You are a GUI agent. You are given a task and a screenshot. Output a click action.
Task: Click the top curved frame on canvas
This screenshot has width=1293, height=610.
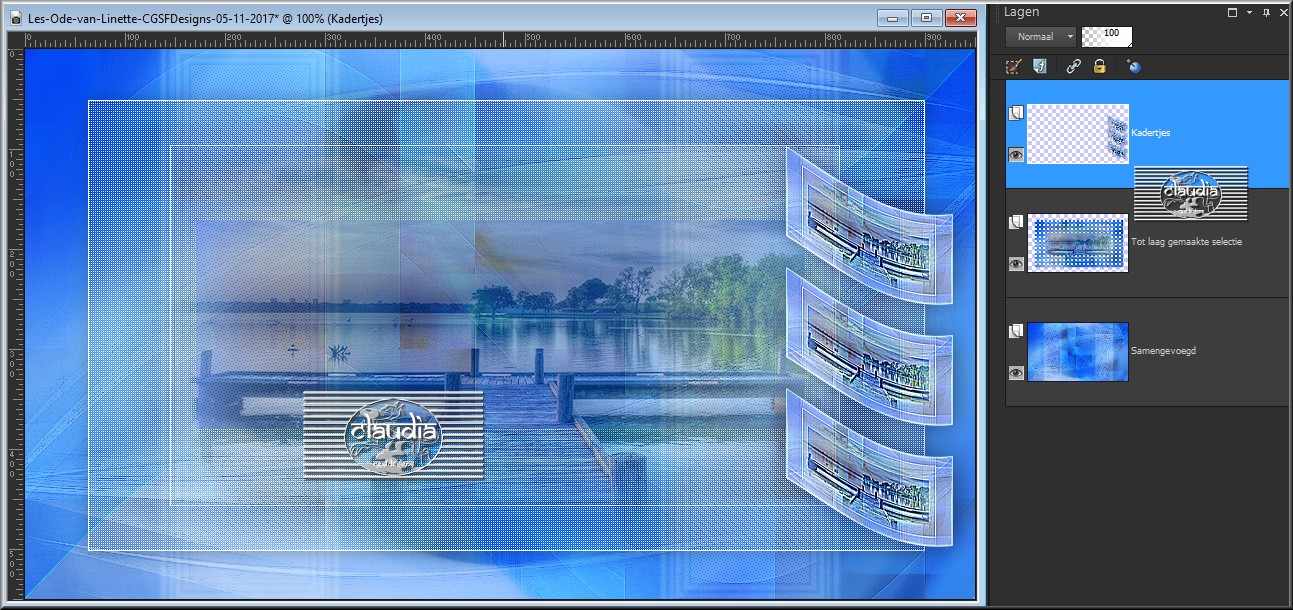click(x=868, y=226)
